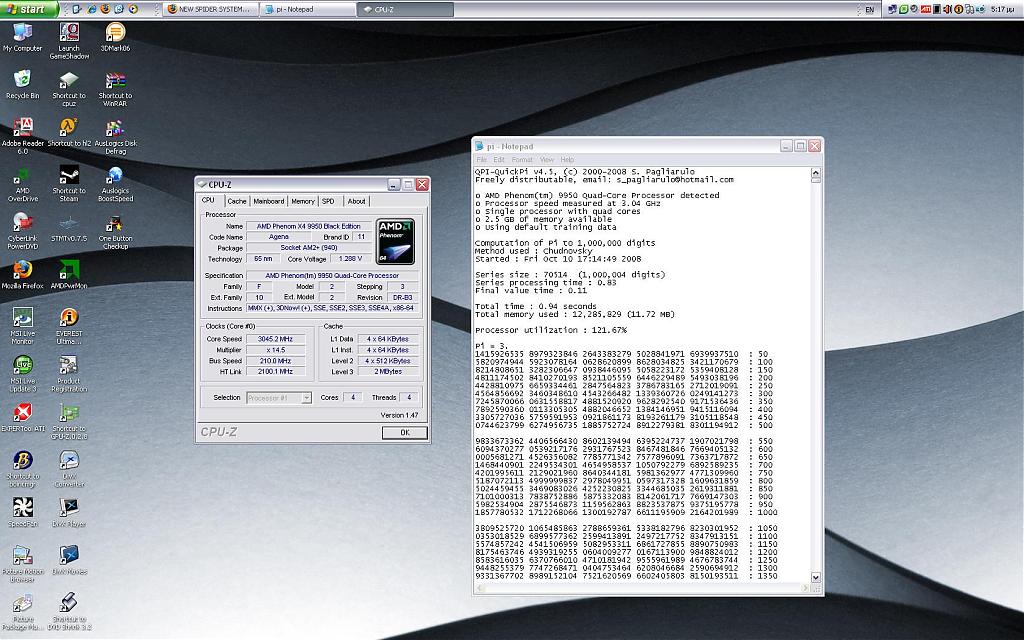Viewport: 1024px width, 640px height.
Task: Select the Shortcut to GPU-Z icon
Action: [69, 422]
